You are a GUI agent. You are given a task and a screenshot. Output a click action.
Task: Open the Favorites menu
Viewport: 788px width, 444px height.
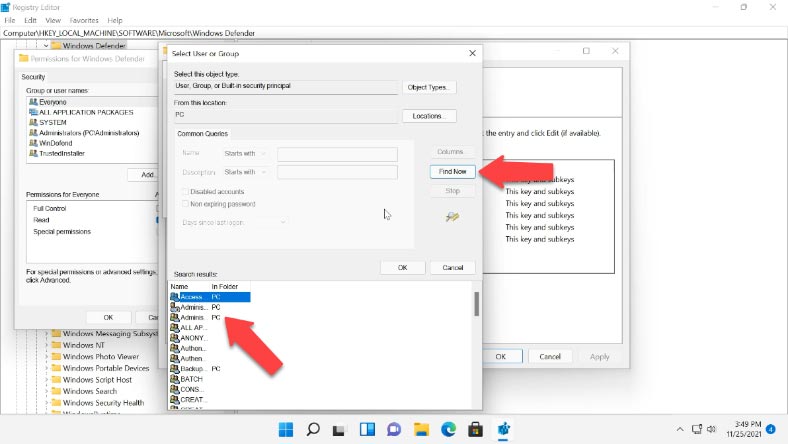click(x=84, y=20)
